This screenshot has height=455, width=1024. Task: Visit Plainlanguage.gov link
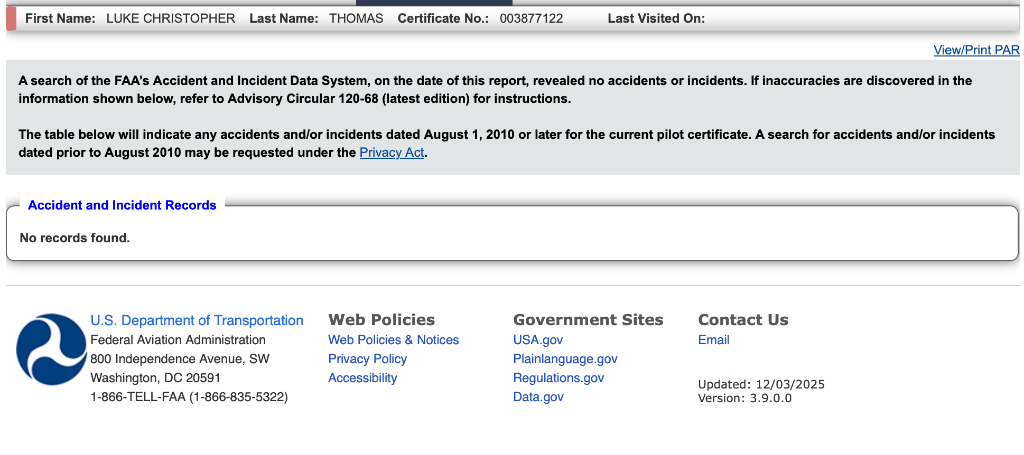point(565,358)
